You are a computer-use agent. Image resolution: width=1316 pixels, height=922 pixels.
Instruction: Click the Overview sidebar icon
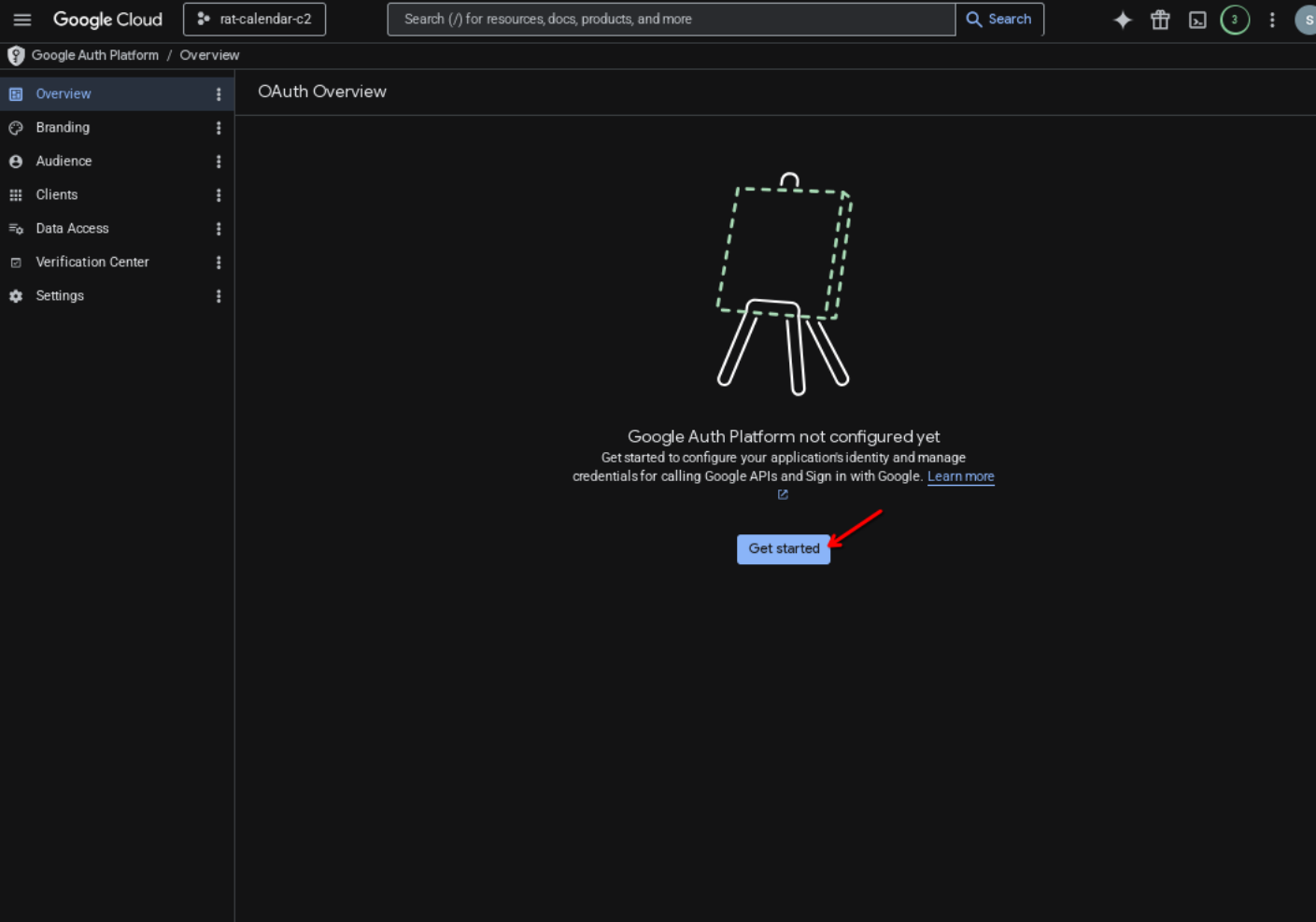tap(16, 94)
